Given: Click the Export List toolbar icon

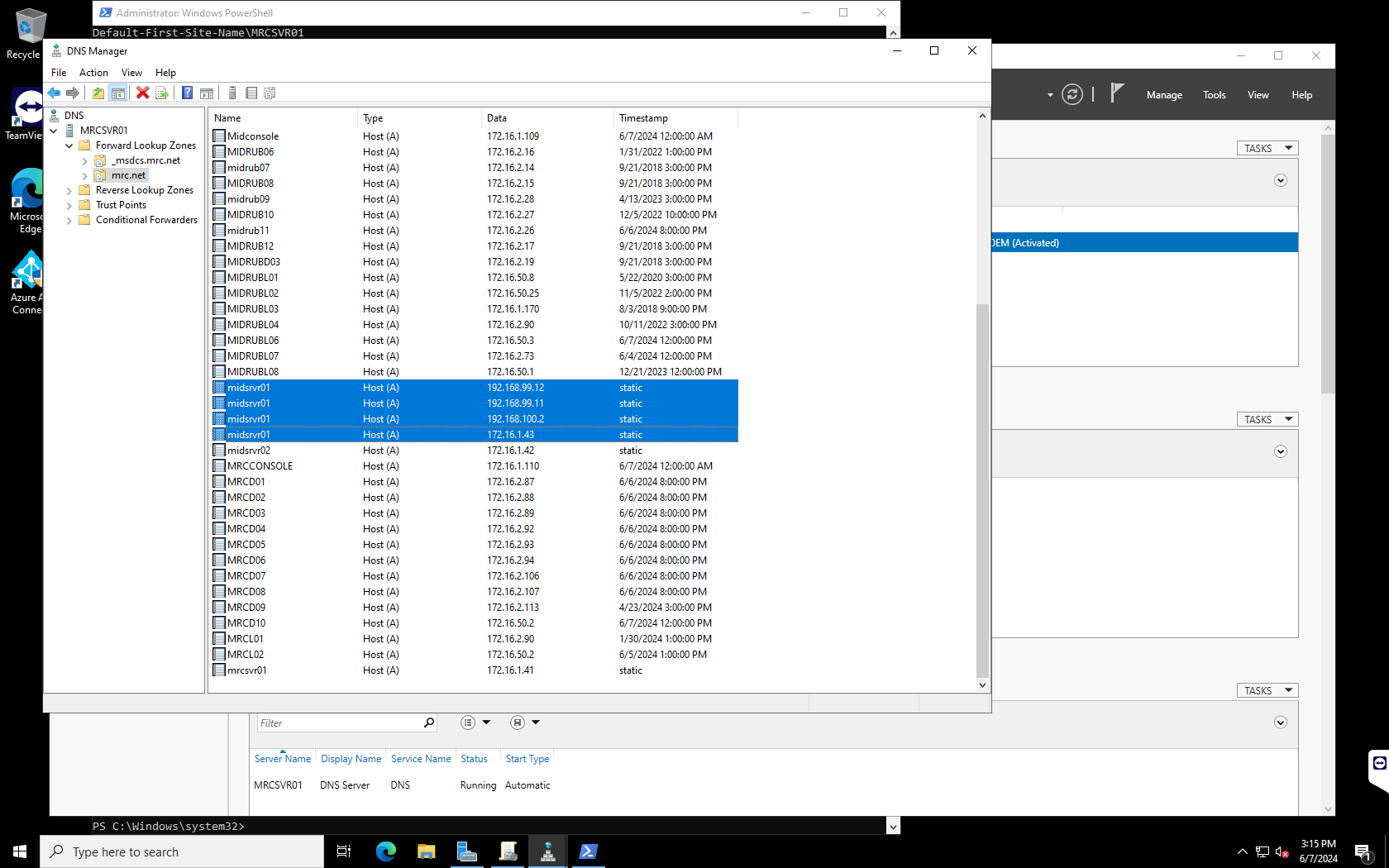Looking at the screenshot, I should (x=162, y=93).
